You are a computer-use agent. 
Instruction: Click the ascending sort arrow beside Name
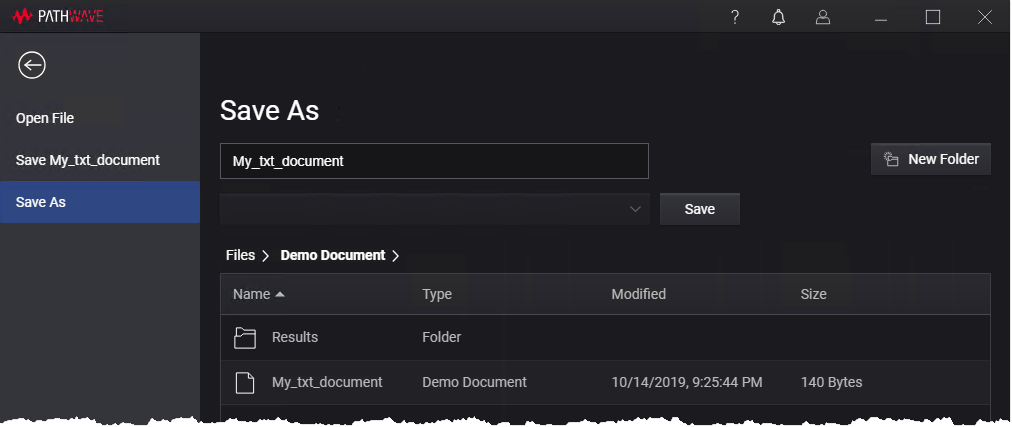[280, 294]
